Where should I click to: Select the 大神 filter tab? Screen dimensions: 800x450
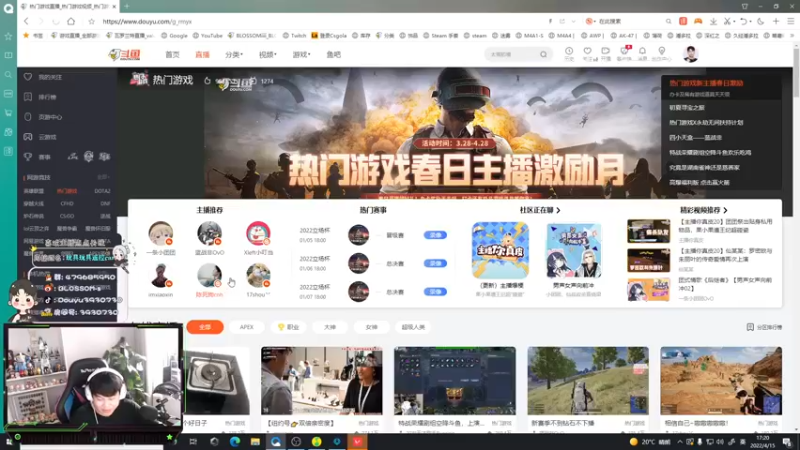pyautogui.click(x=330, y=327)
